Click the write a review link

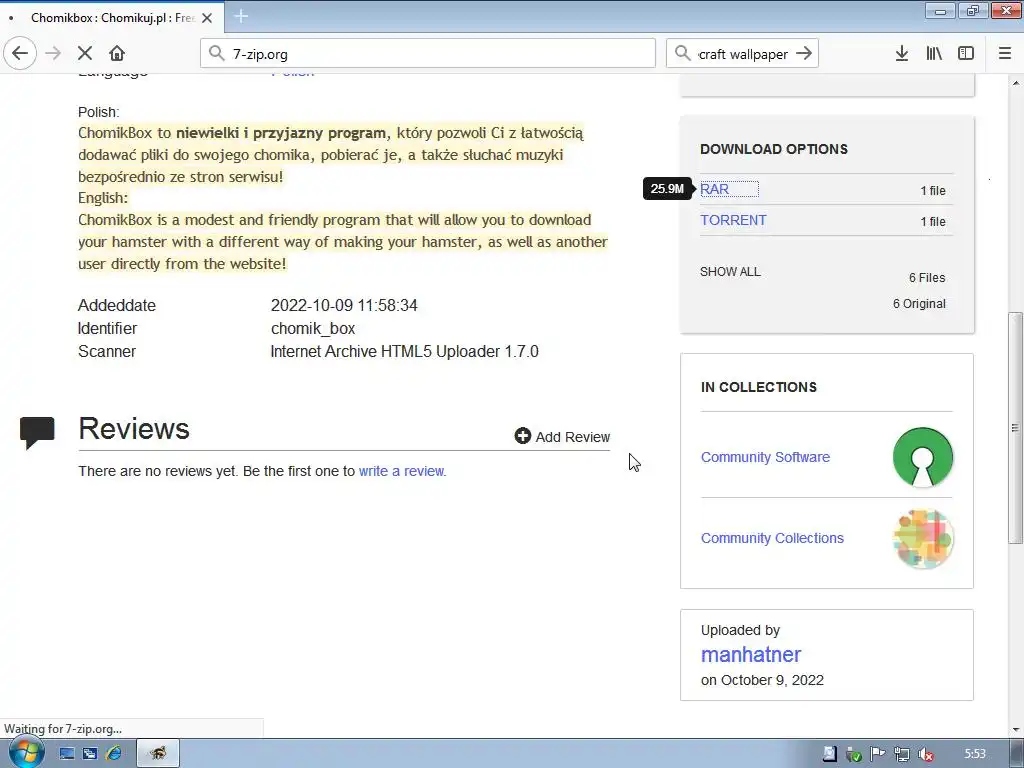pos(402,471)
